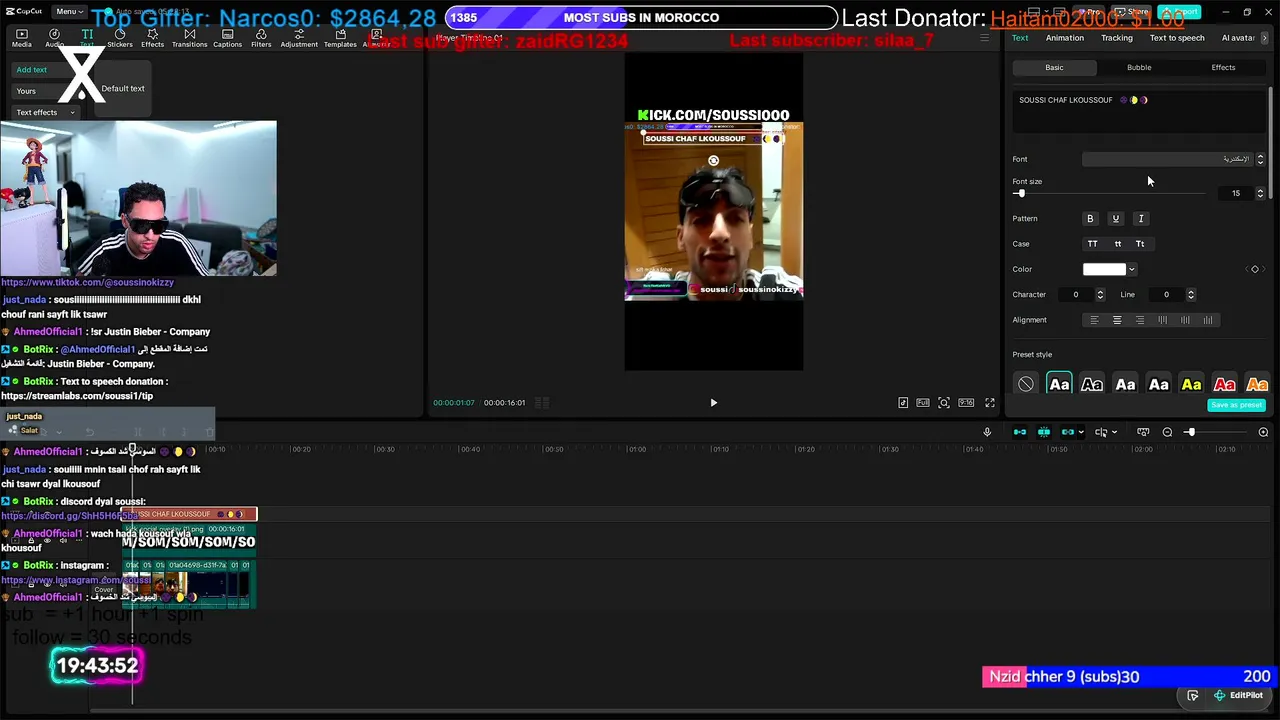This screenshot has height=720, width=1280.
Task: Change the 9:16 aspect ratio
Action: (x=966, y=403)
